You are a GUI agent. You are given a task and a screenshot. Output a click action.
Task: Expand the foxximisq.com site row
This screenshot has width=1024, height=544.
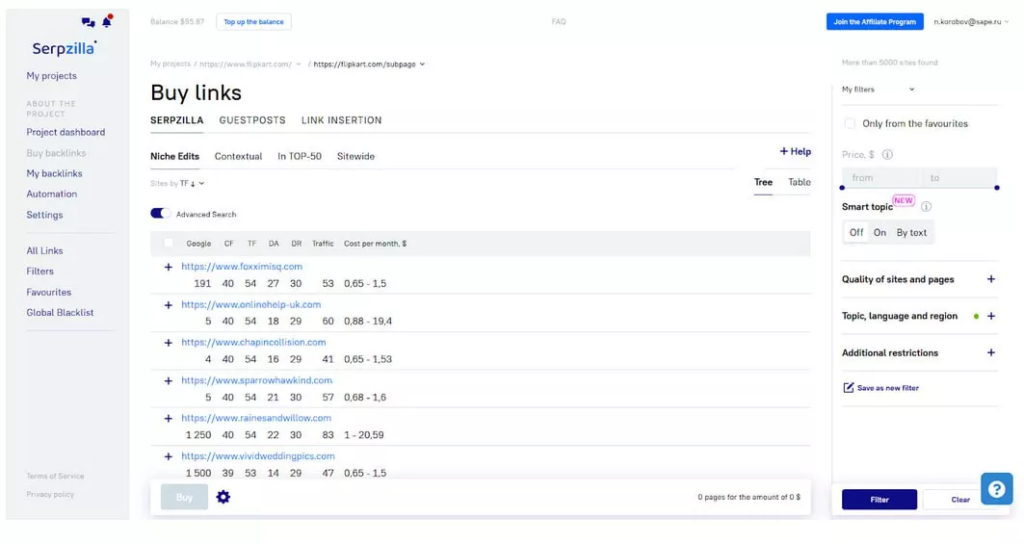coord(168,267)
